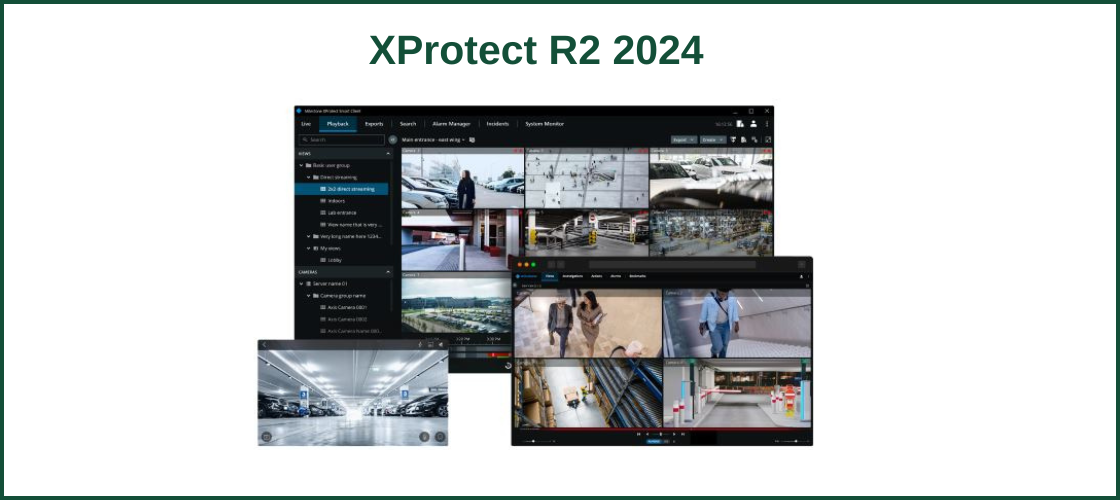Select the warehouse shelves camera tile
The image size is (1120, 500).
click(x=711, y=234)
